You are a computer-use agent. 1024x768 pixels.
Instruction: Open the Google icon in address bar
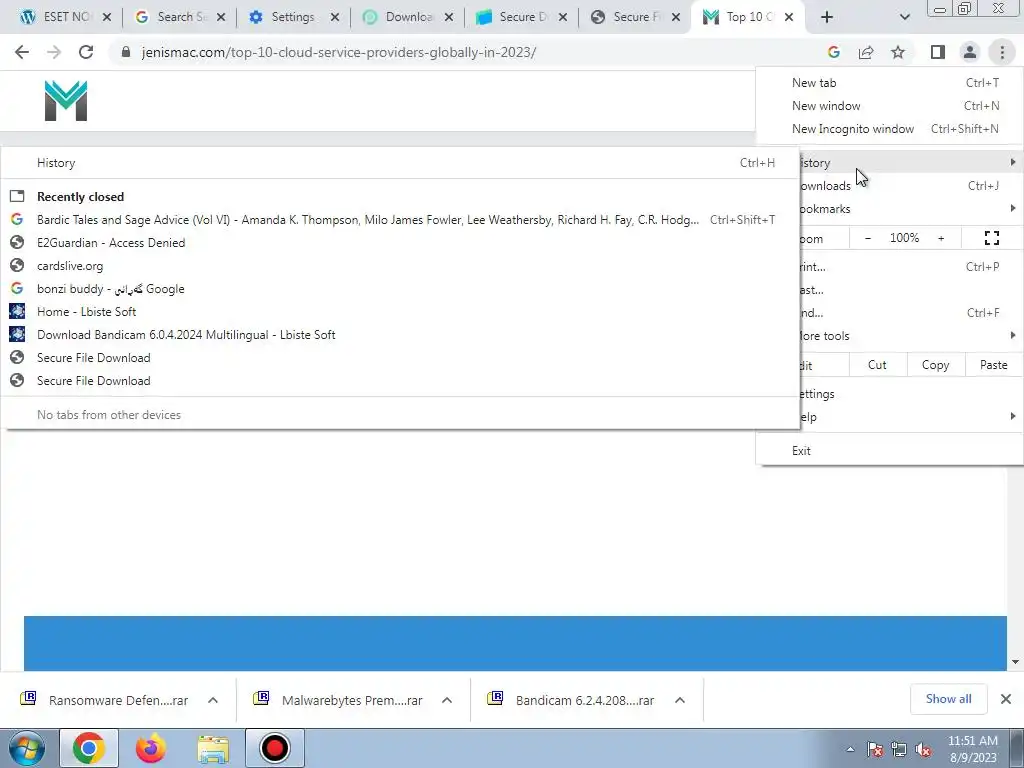pos(833,52)
